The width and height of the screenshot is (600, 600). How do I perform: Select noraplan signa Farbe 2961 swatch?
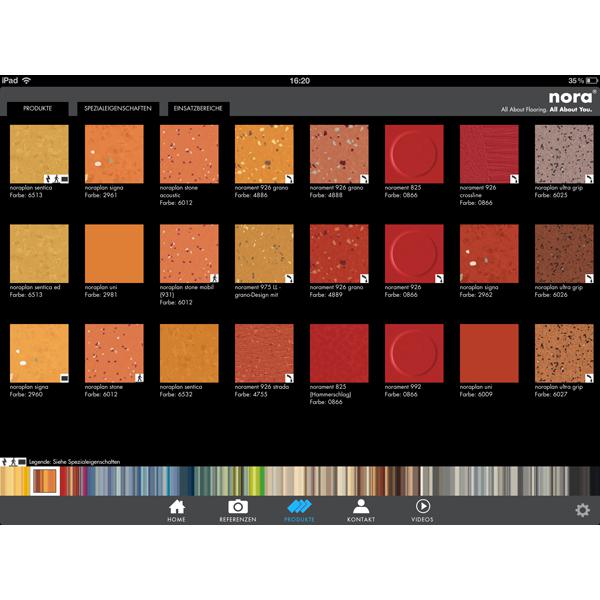pyautogui.click(x=114, y=154)
